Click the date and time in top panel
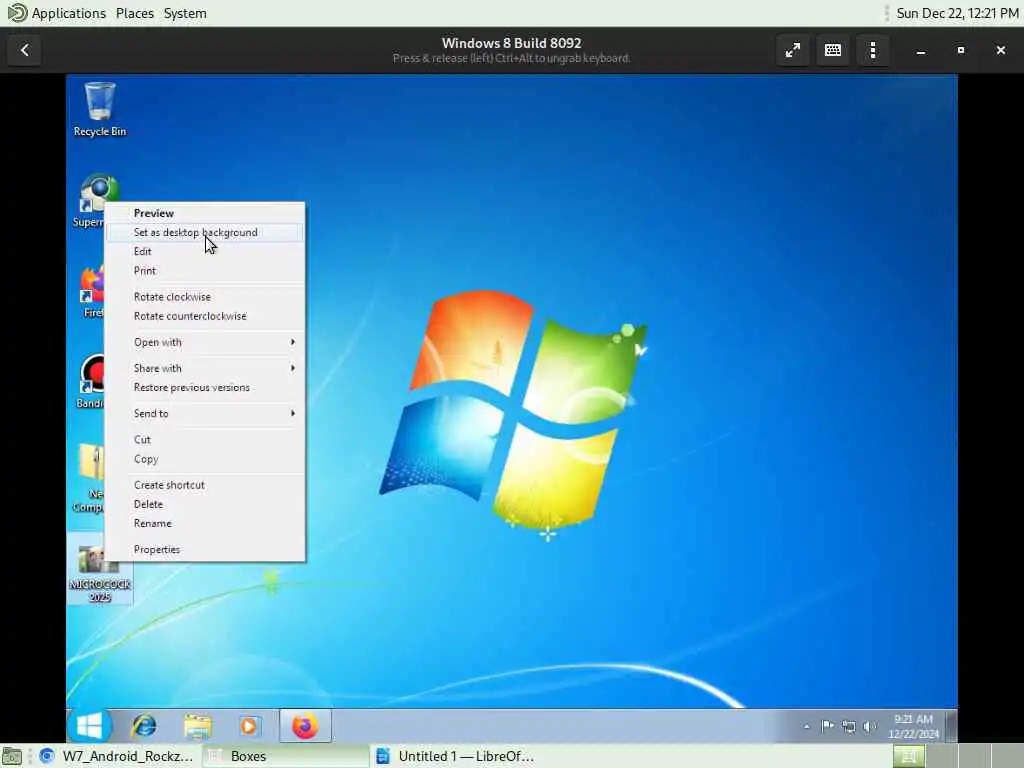Screen dimensions: 1024x768 coord(957,13)
